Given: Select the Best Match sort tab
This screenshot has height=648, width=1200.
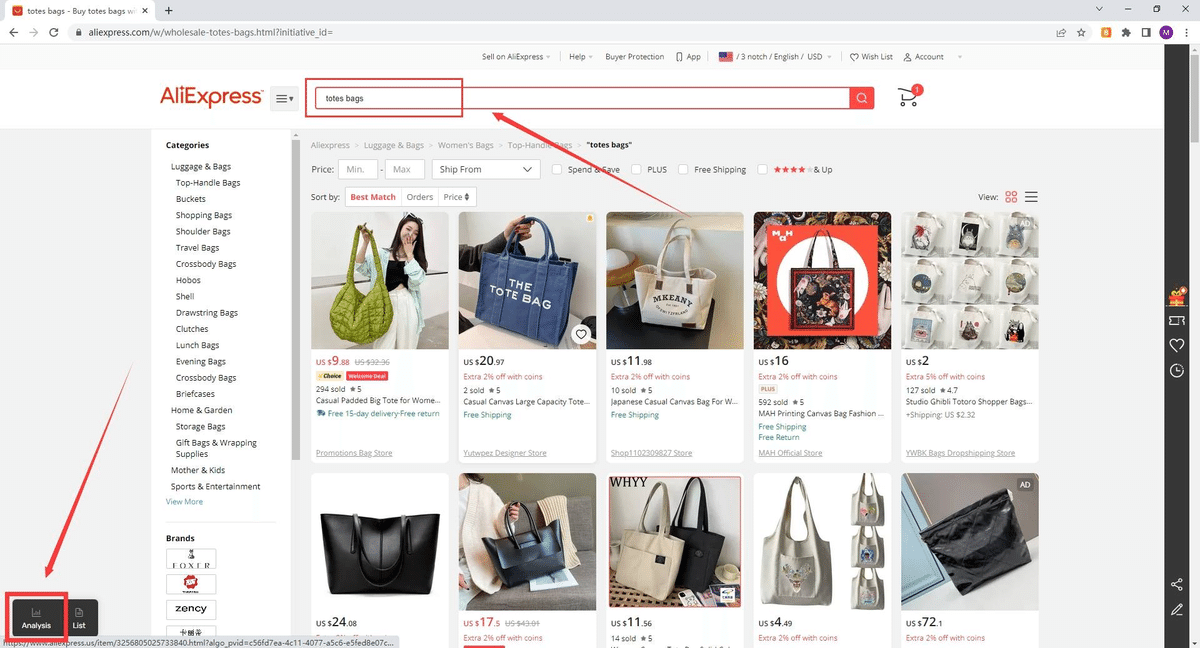Looking at the screenshot, I should click(x=372, y=197).
